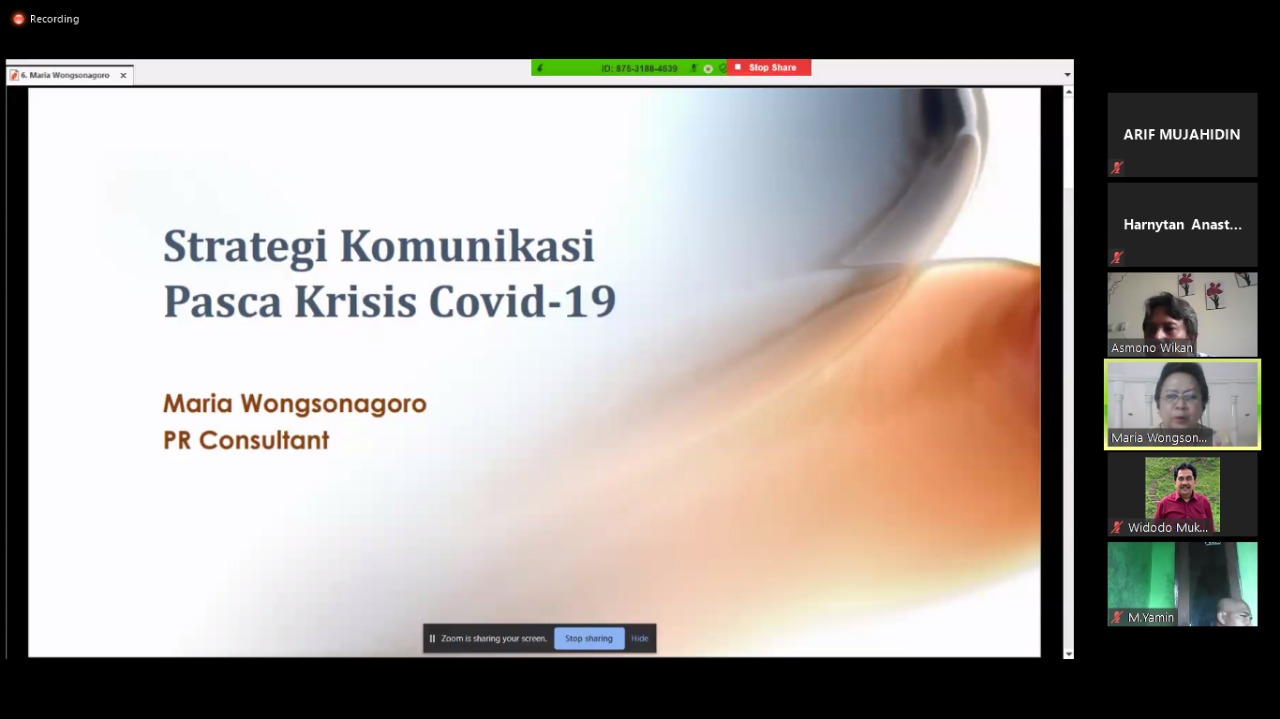The image size is (1280, 719).
Task: Click the red Recording indicator icon
Action: tap(18, 19)
